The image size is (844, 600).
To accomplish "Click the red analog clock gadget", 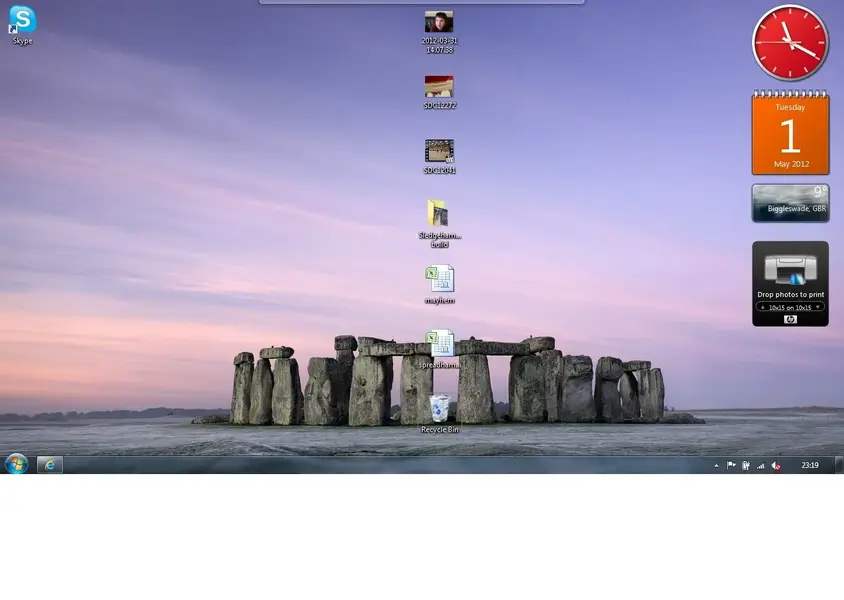I will 790,43.
